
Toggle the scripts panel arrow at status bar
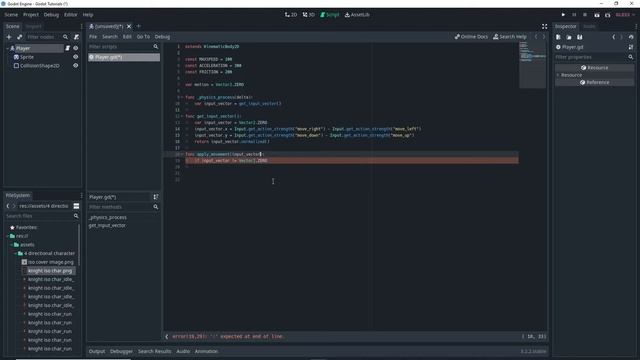pos(167,337)
